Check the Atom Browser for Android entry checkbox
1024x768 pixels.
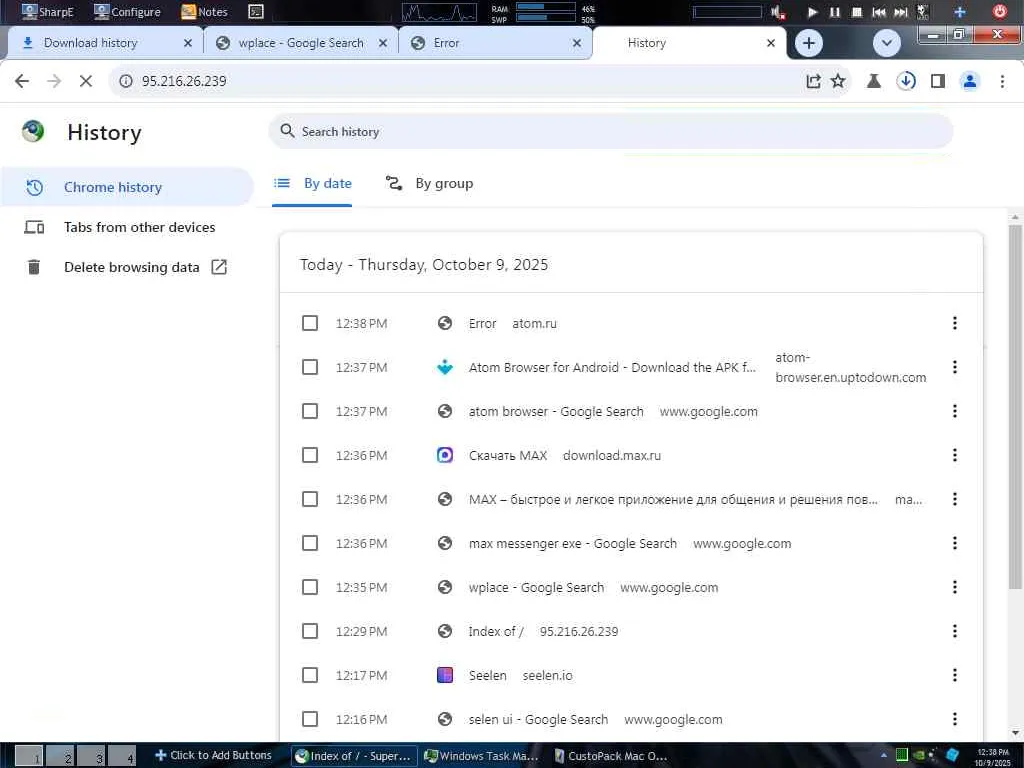click(310, 367)
